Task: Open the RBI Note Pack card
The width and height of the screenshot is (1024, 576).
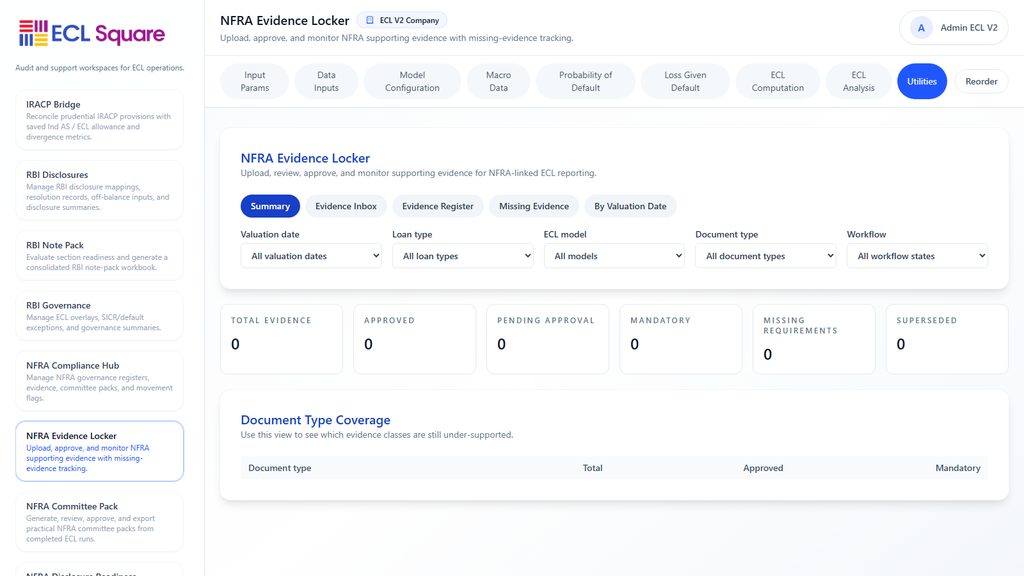Action: 99,256
